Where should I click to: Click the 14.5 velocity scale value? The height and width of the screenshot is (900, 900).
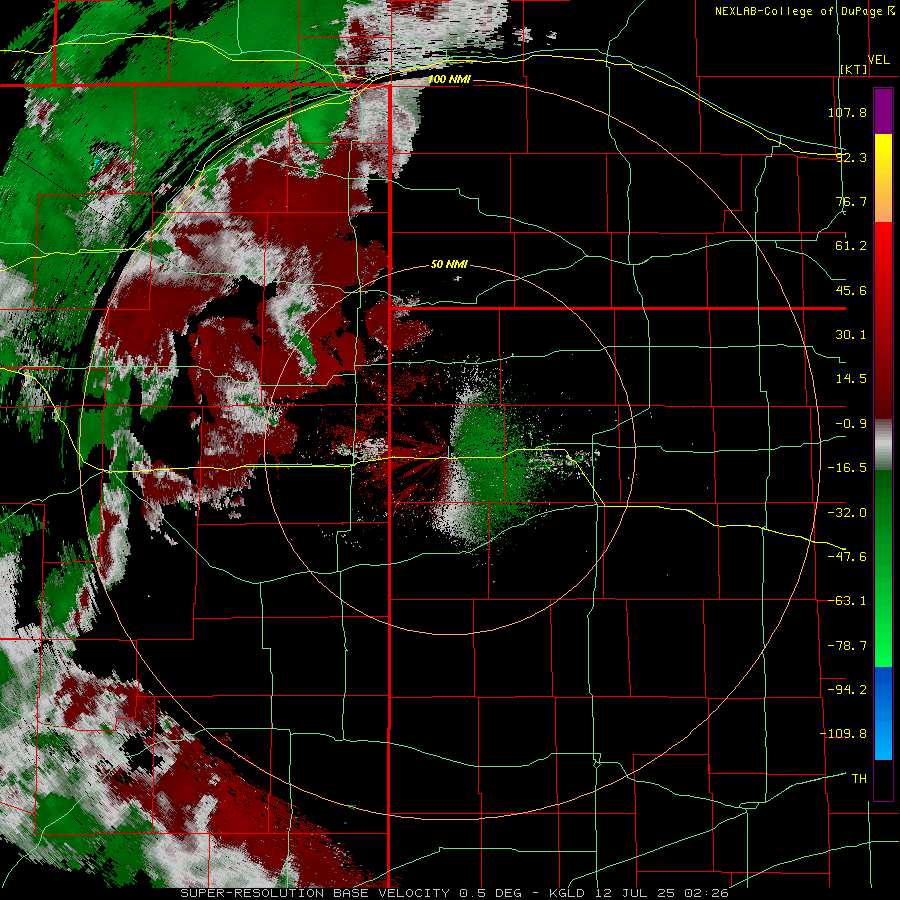(x=851, y=379)
